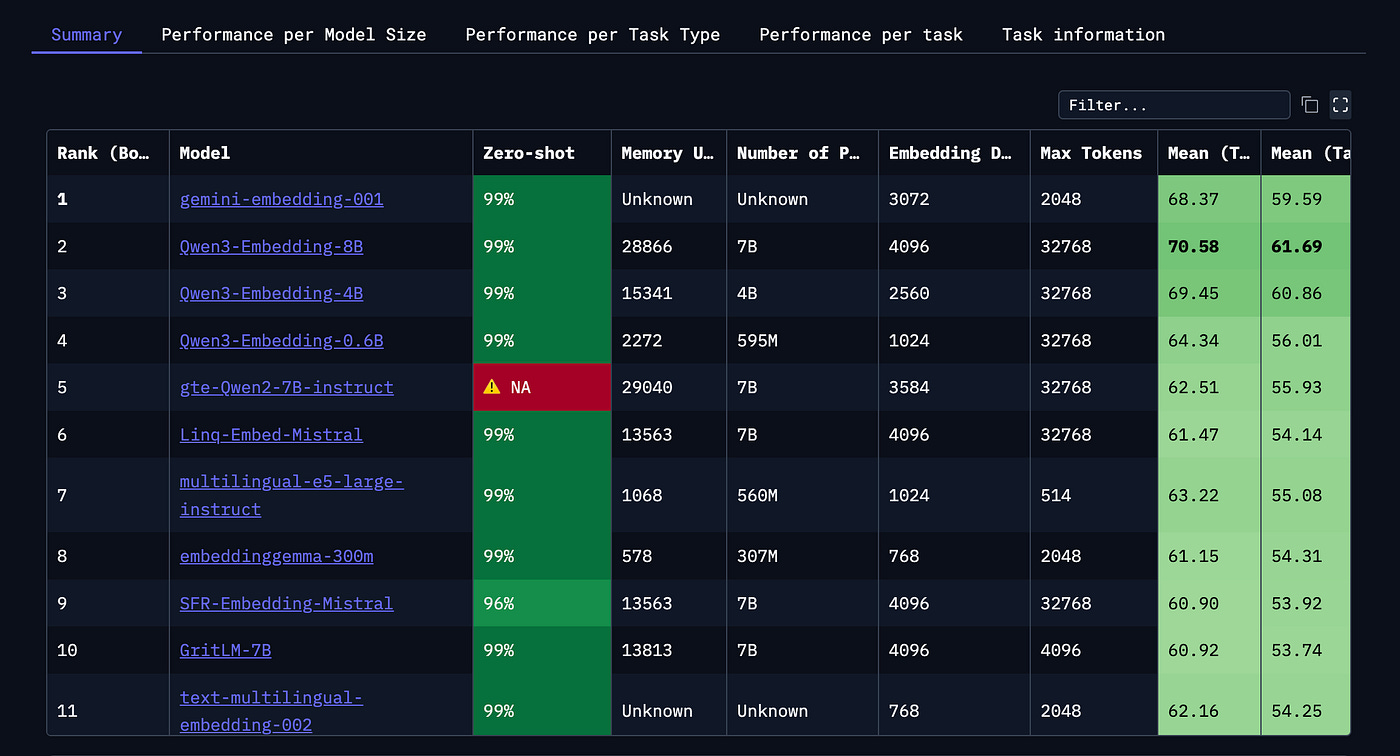Click the warning icon in gte-Qwen2-7B-instruct row
Image resolution: width=1400 pixels, height=756 pixels.
tap(492, 387)
